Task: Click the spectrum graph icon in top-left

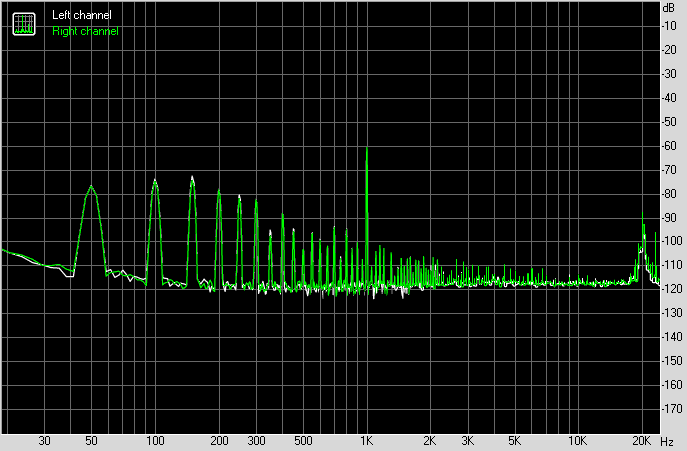Action: 24,24
